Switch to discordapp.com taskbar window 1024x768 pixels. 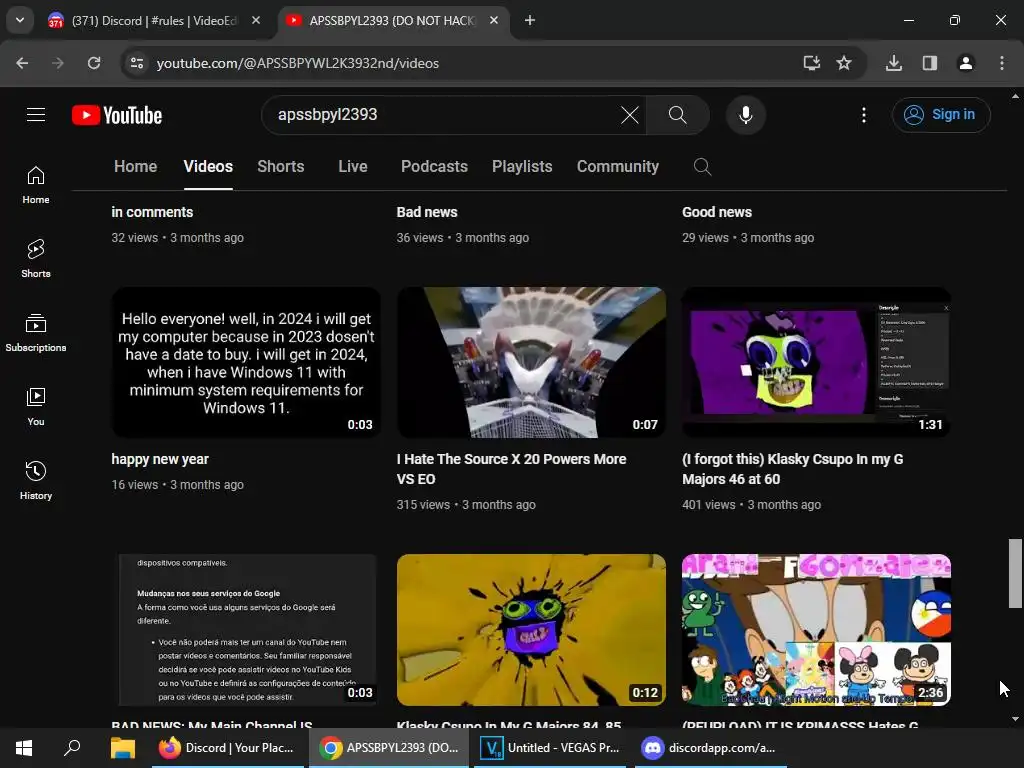709,748
